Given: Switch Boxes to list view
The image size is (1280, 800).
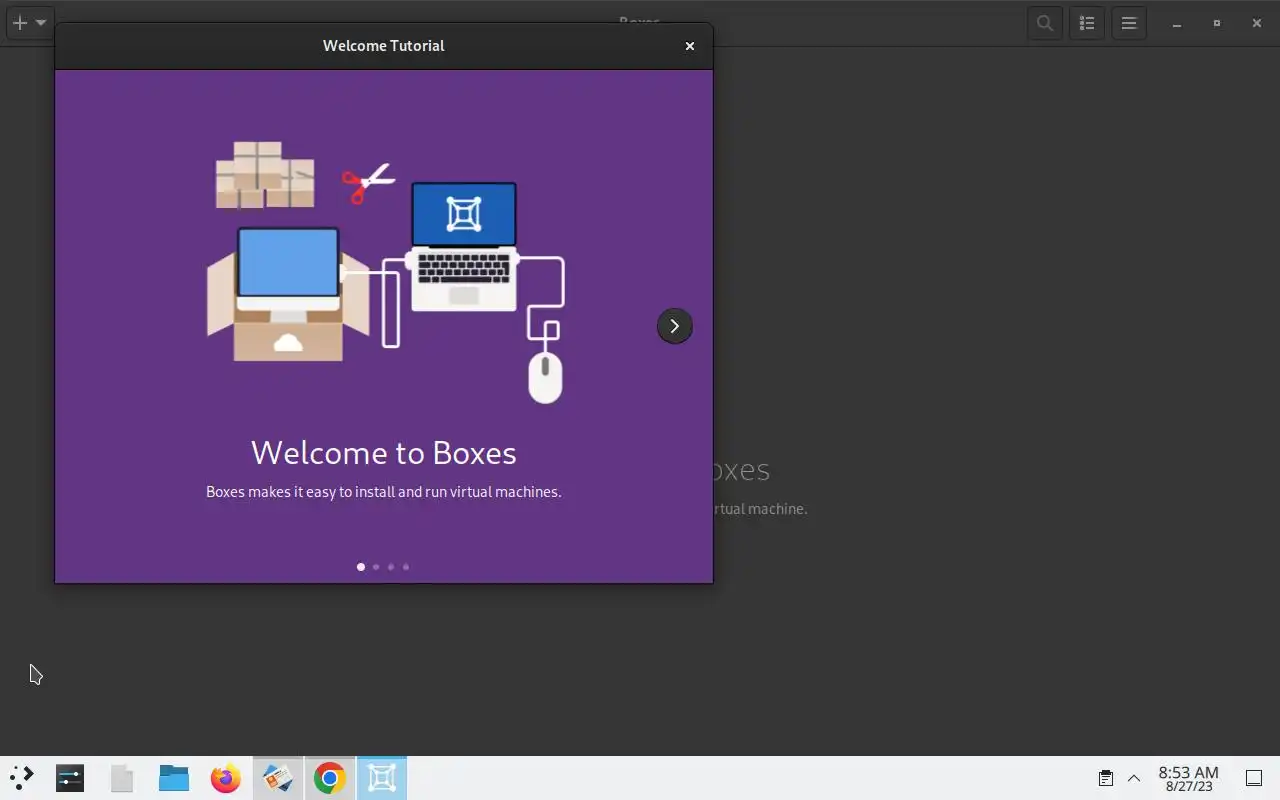Looking at the screenshot, I should 1087,23.
